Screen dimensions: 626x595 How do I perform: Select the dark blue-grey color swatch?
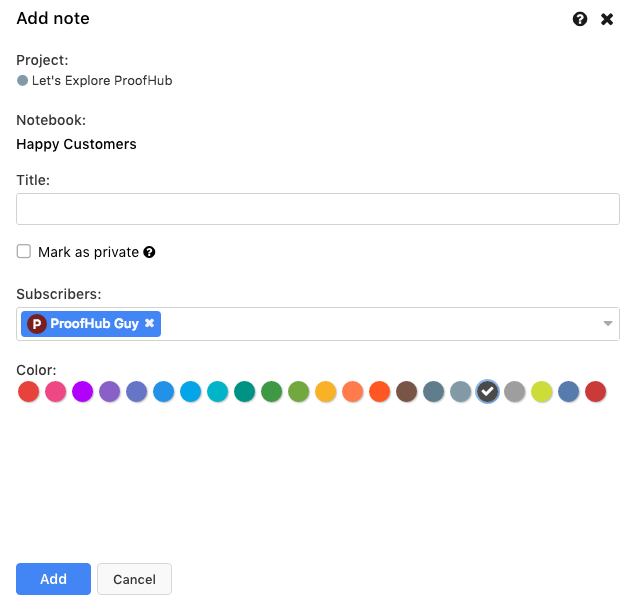pos(434,391)
